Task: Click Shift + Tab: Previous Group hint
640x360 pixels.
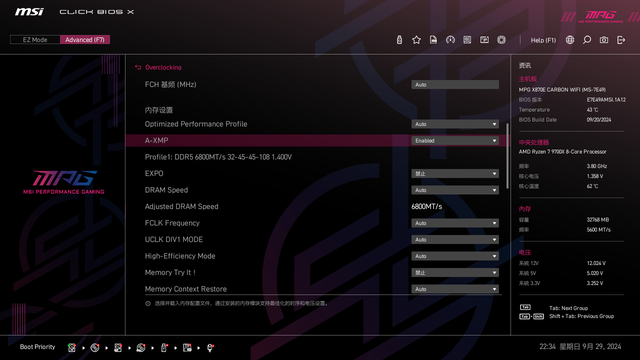Action: [x=581, y=316]
